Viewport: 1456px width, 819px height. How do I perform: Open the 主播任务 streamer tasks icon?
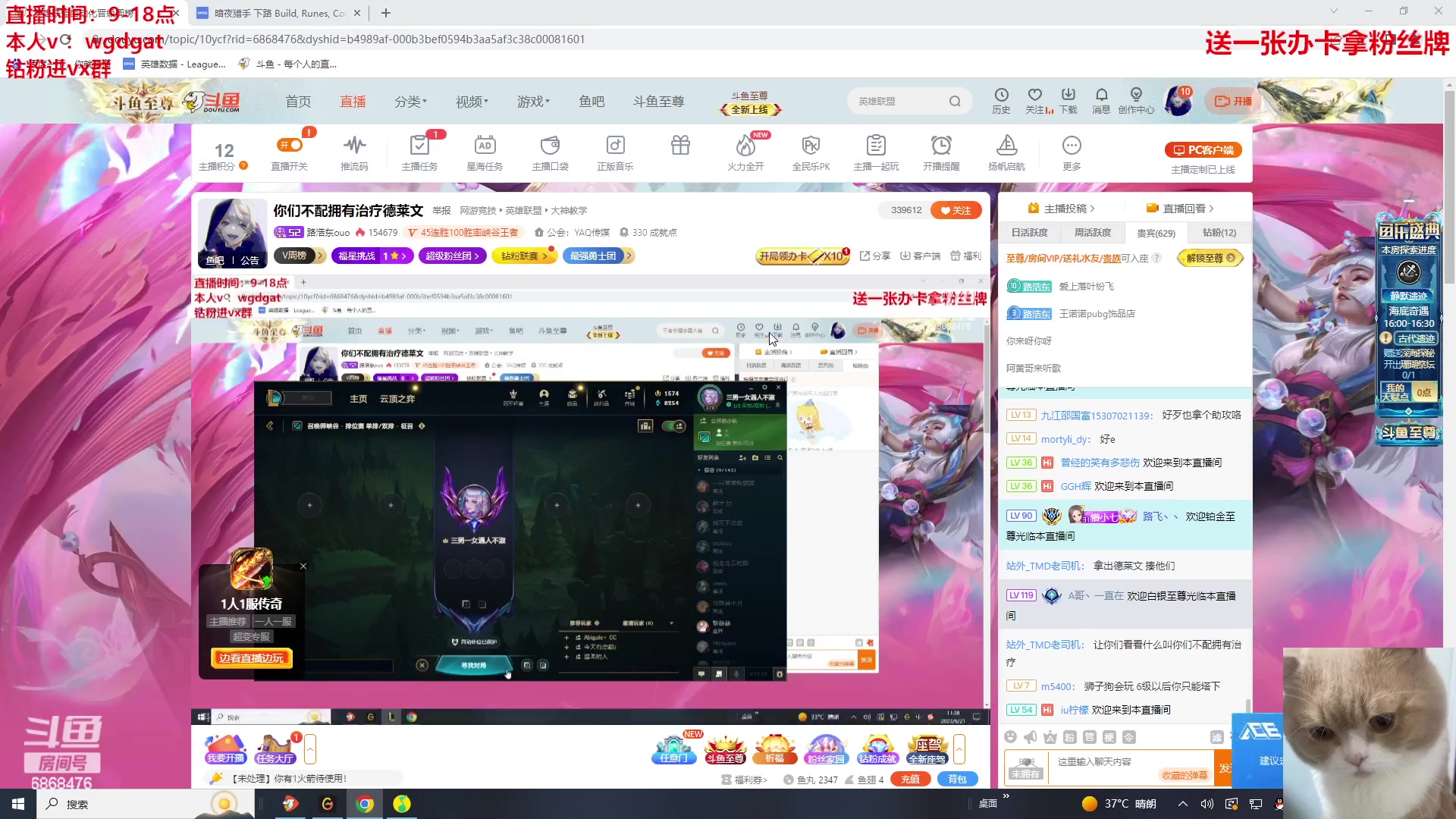pos(419,146)
